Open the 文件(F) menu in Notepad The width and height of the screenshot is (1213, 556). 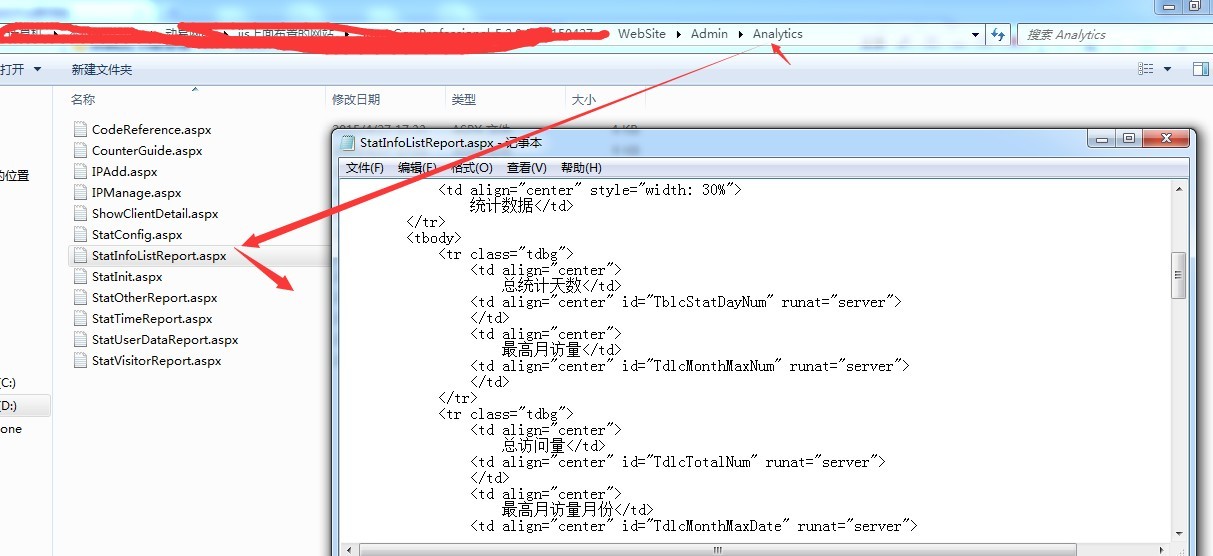(365, 168)
